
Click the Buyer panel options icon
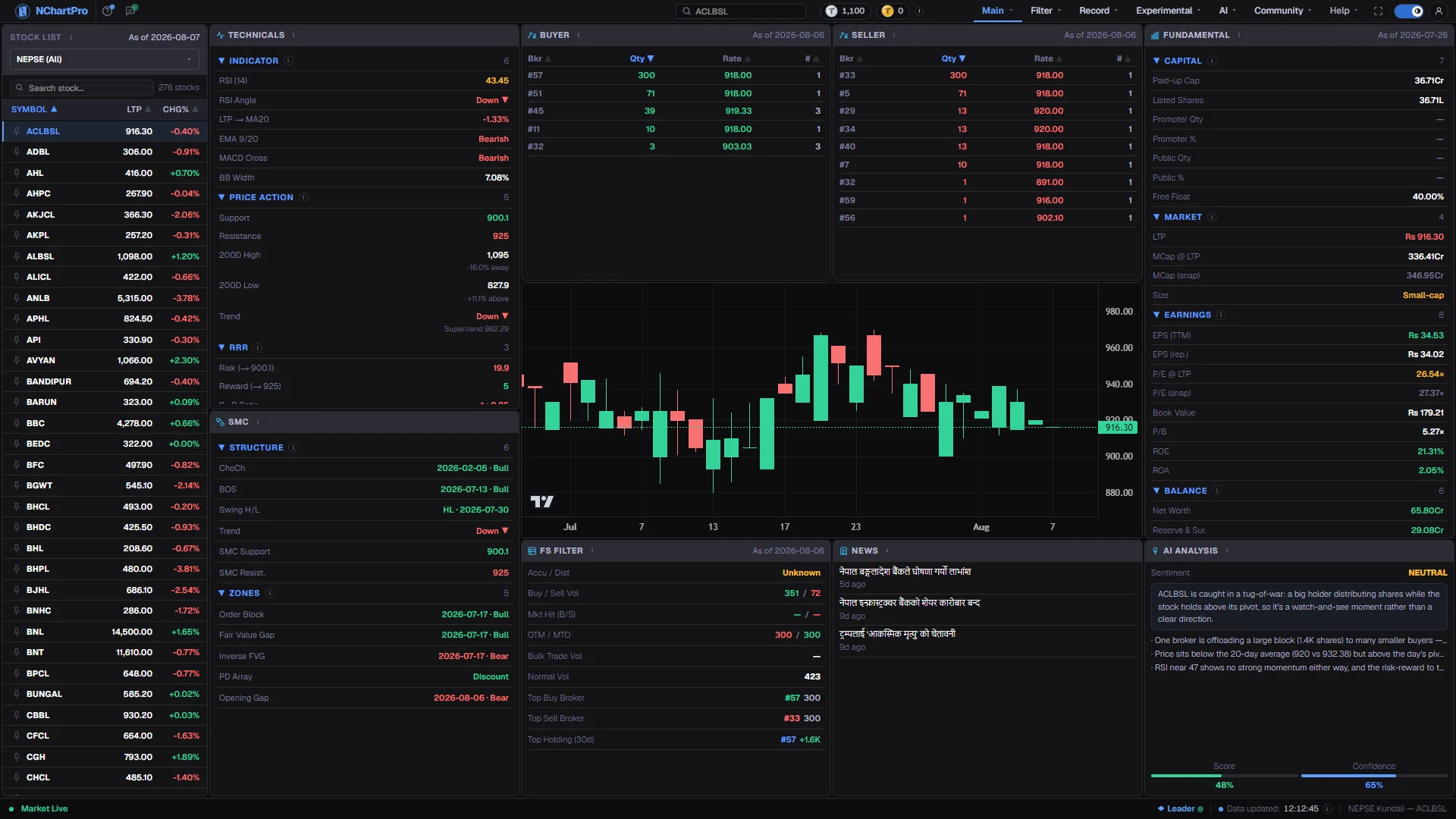pyautogui.click(x=579, y=35)
